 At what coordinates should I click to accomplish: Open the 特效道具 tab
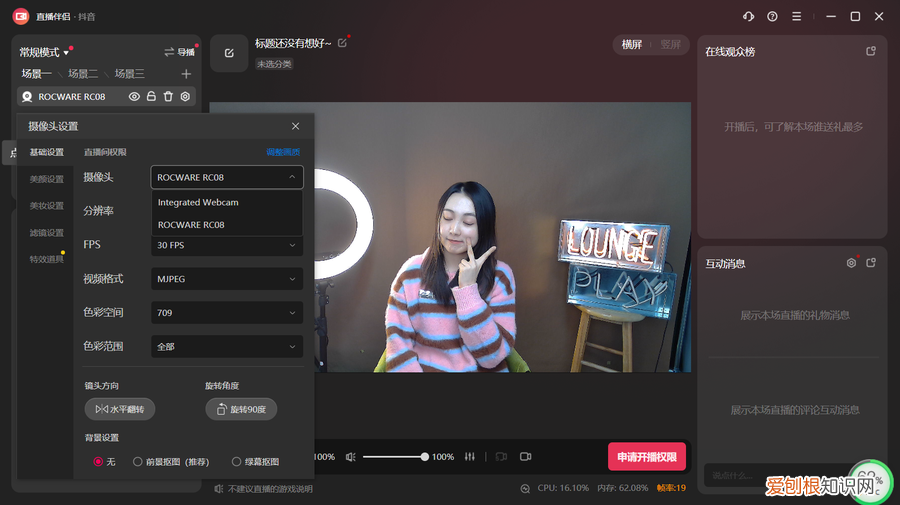click(x=46, y=259)
